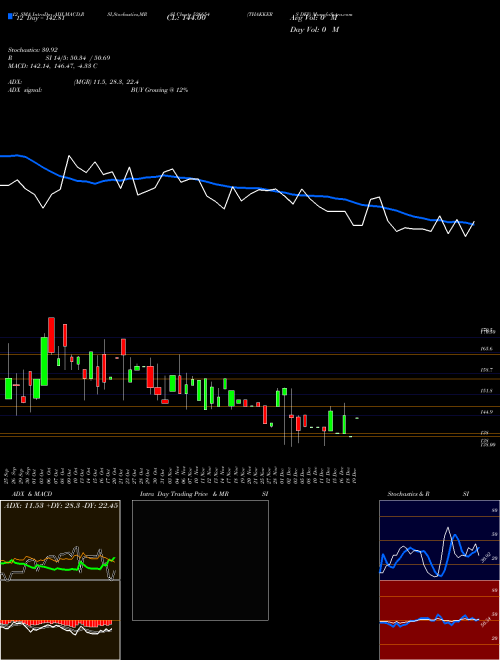
Task: Click the white price line's highest peak
Action: [x=69, y=157]
